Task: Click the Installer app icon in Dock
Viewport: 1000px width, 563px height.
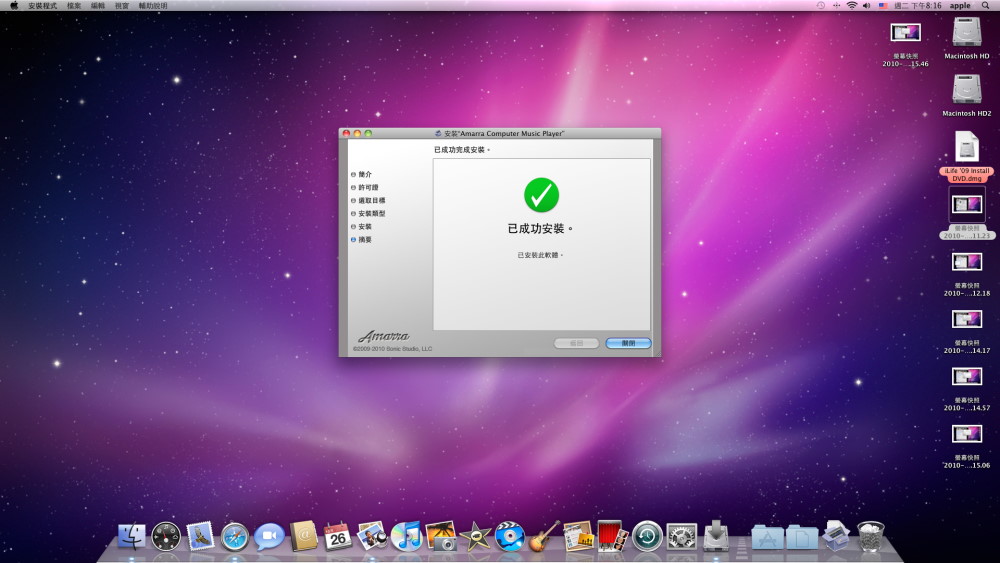Action: [716, 536]
